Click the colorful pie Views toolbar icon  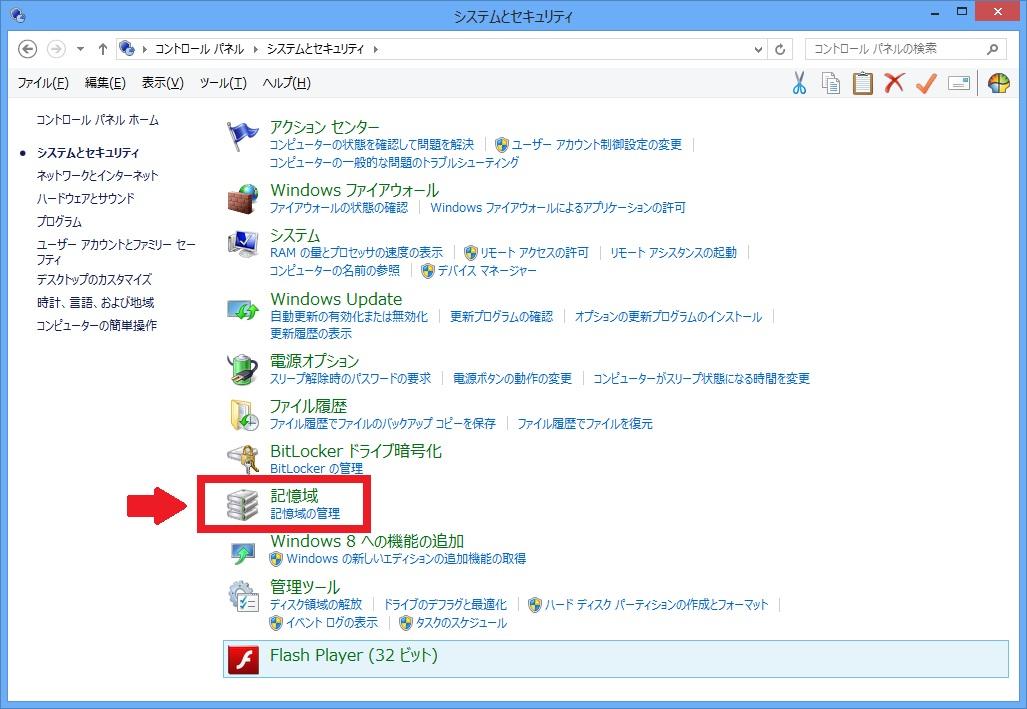click(x=999, y=83)
